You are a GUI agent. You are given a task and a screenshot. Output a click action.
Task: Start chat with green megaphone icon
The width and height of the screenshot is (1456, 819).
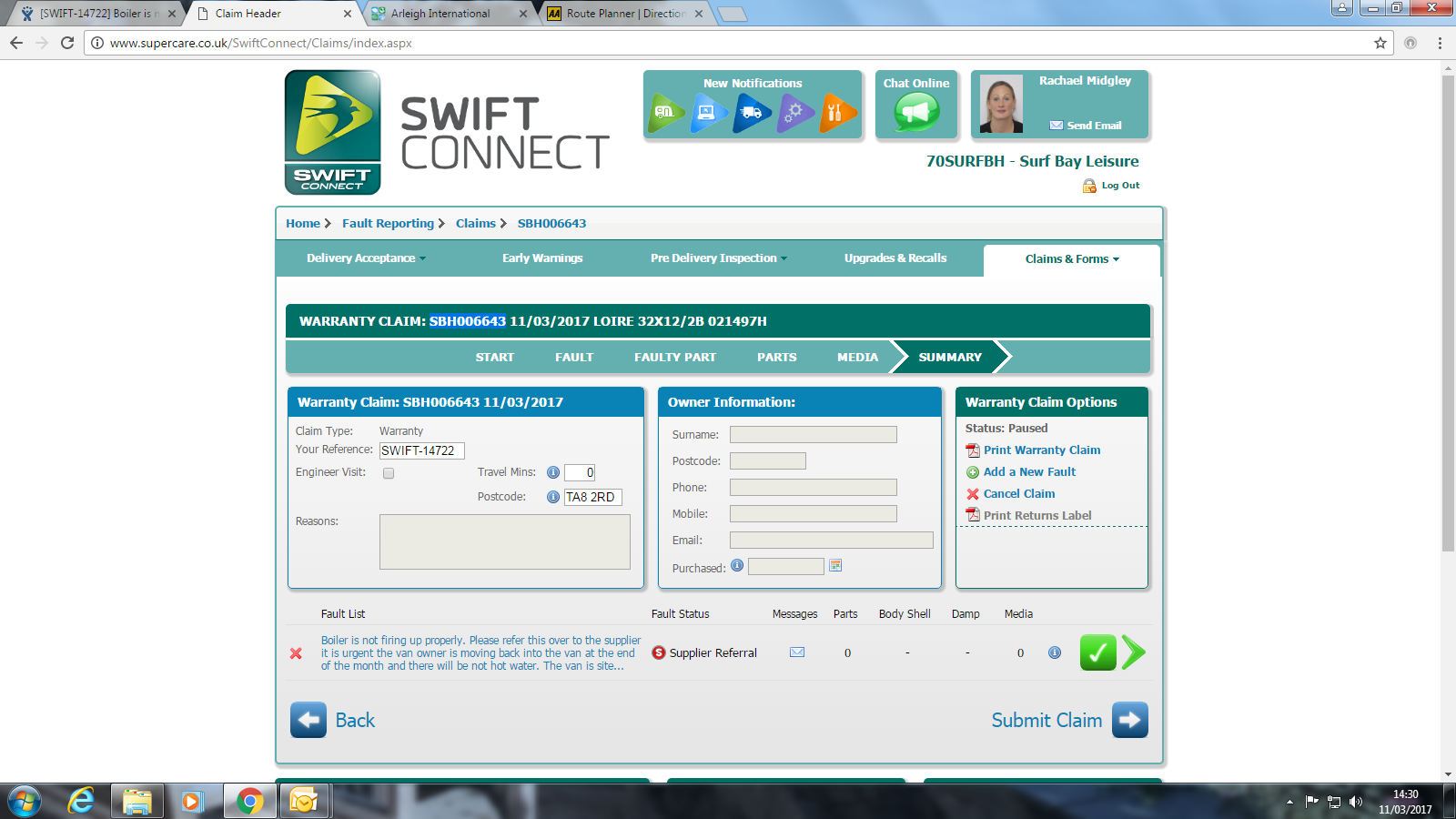click(x=916, y=113)
